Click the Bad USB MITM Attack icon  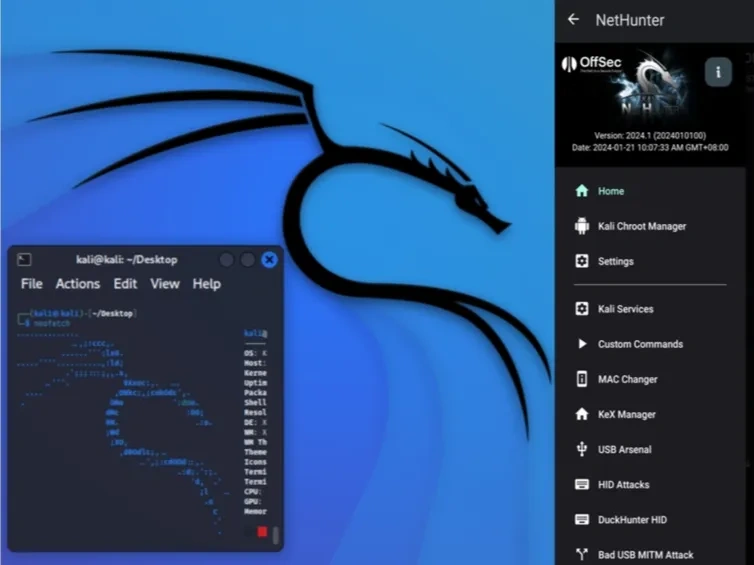(x=582, y=554)
